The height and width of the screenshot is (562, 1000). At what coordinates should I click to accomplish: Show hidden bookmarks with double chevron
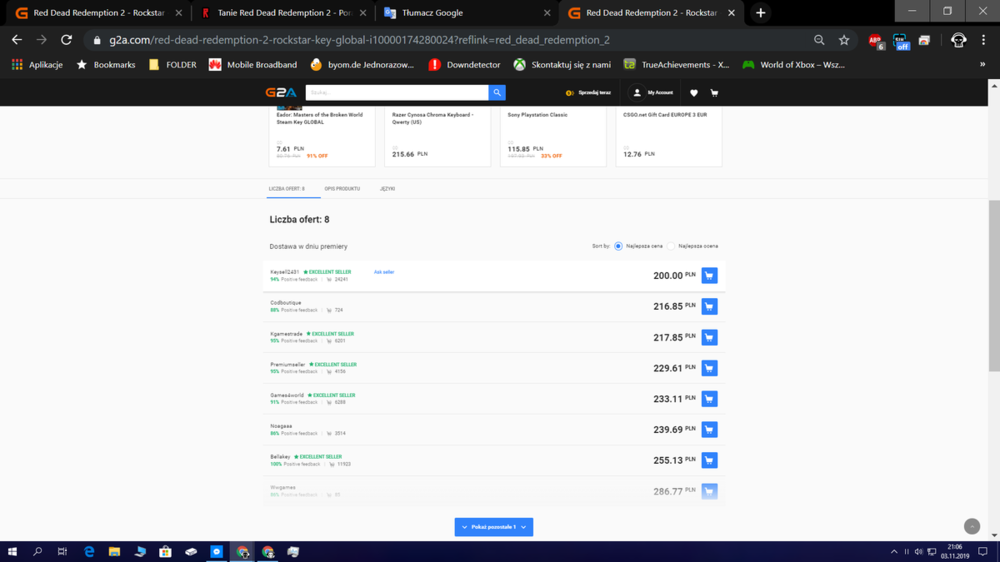(x=982, y=64)
